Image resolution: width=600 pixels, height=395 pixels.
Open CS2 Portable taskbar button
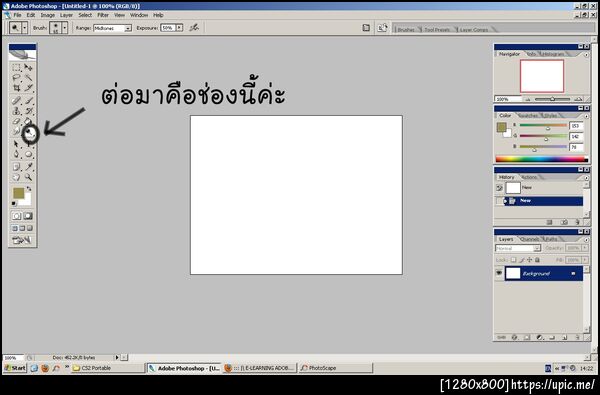tap(107, 368)
